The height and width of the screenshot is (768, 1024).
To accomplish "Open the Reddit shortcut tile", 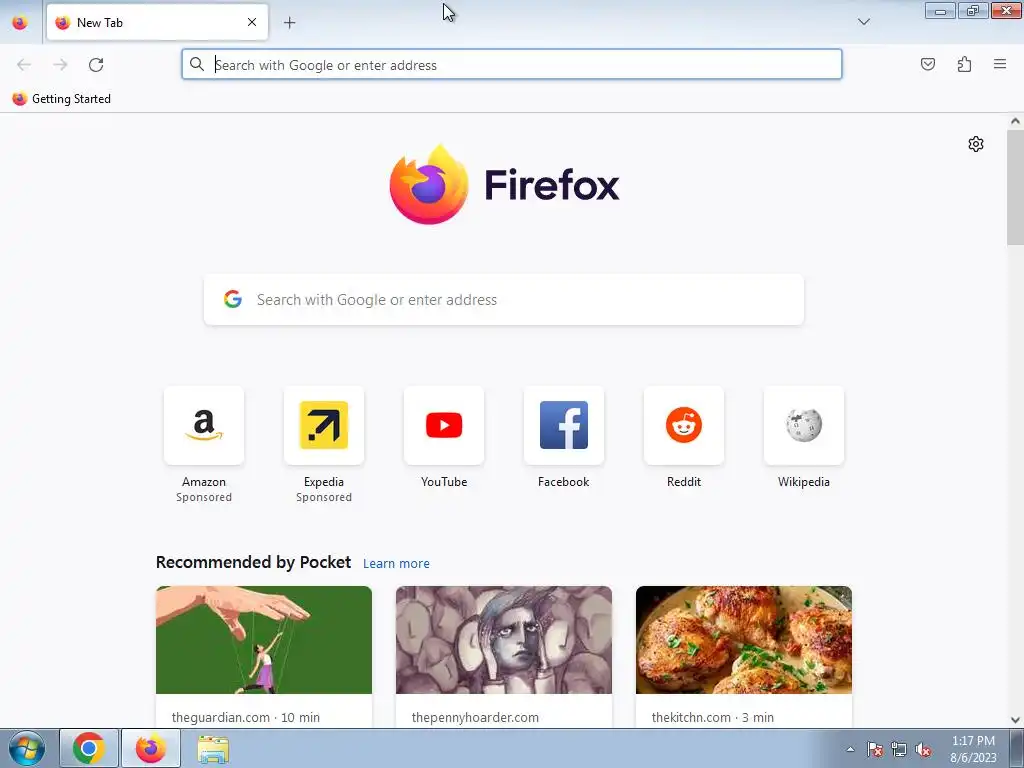I will tap(684, 425).
